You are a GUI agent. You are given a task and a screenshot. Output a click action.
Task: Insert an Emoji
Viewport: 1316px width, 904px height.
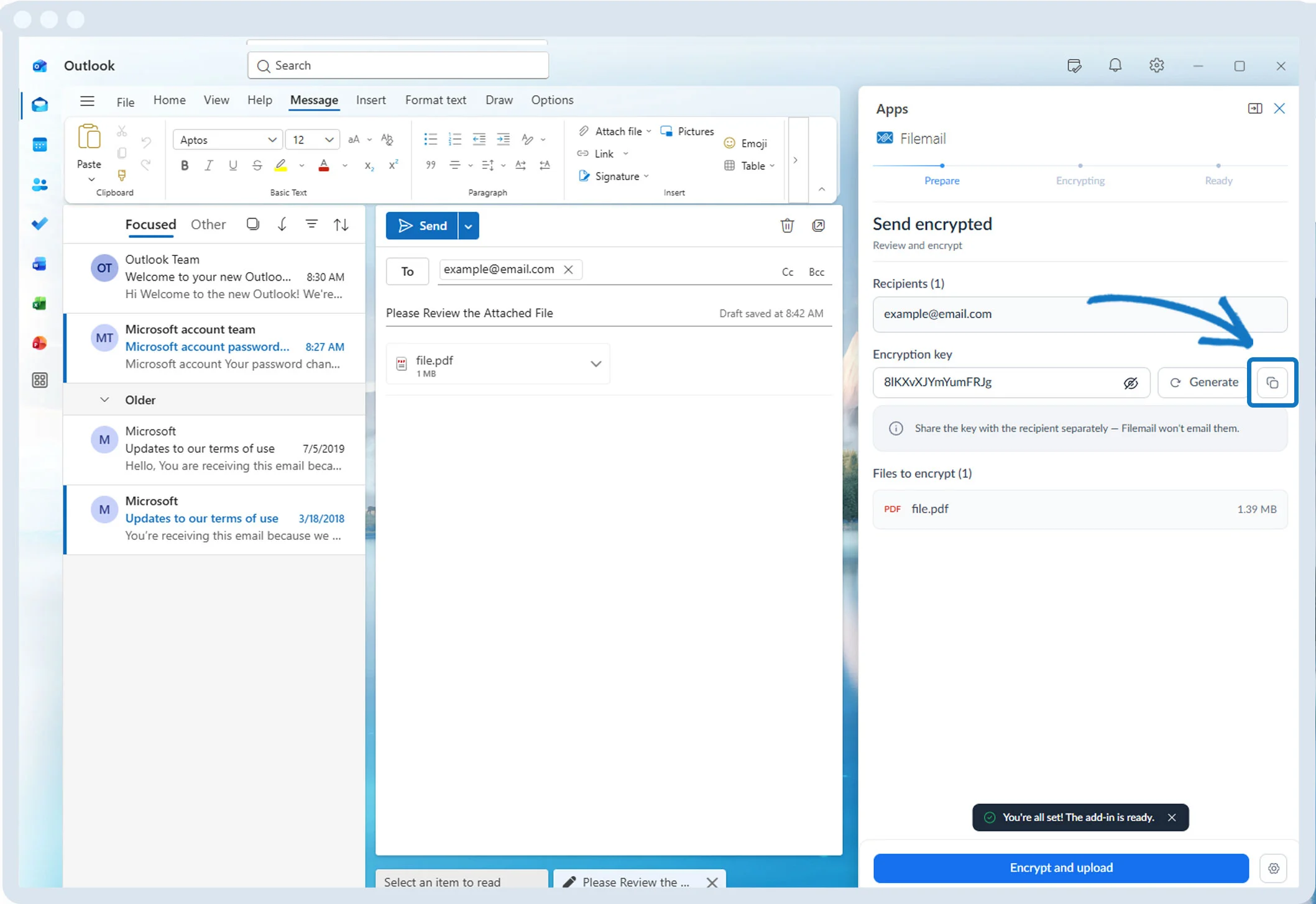tap(745, 144)
